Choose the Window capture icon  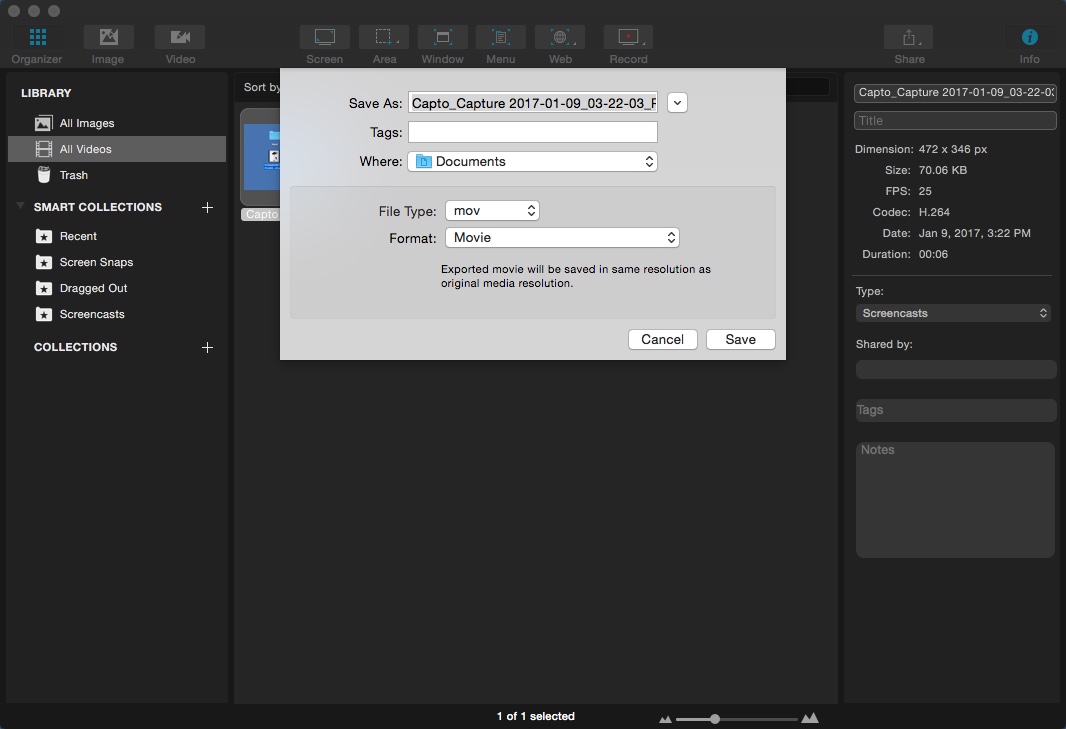(x=442, y=38)
